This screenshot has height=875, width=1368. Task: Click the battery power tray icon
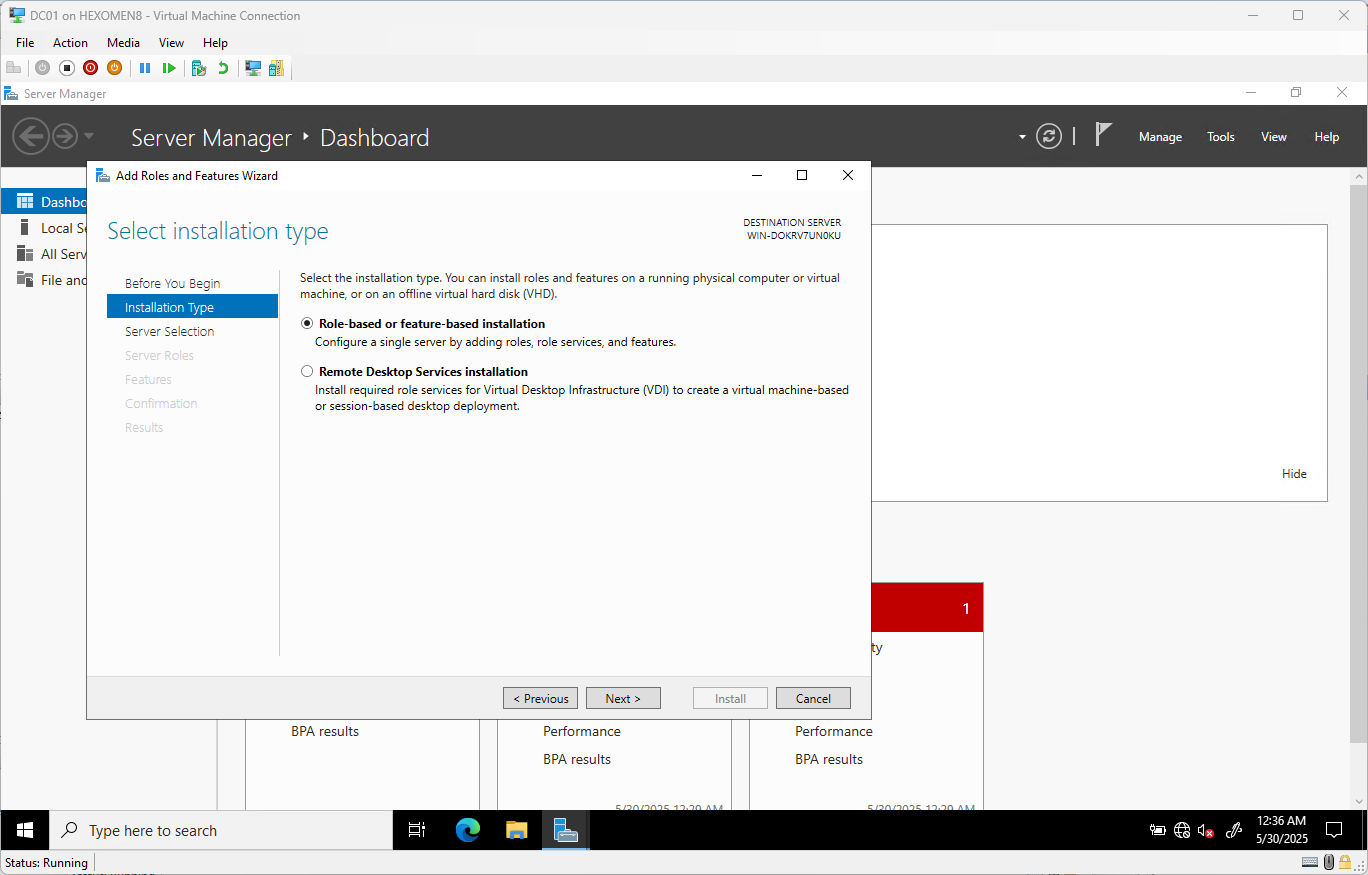click(x=1158, y=830)
